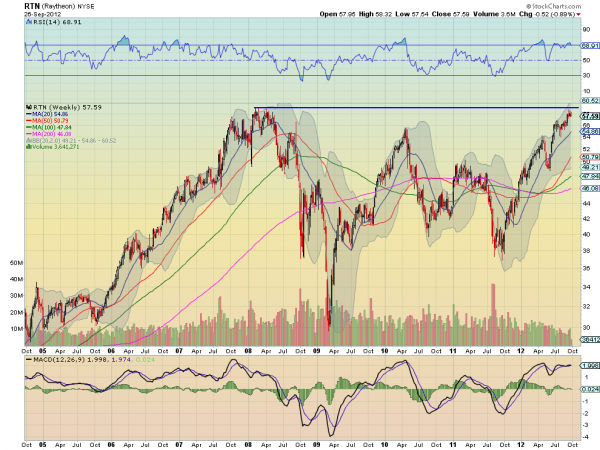The height and width of the screenshot is (450, 600).
Task: Click the 30 label on RSI axis
Action: coord(586,76)
